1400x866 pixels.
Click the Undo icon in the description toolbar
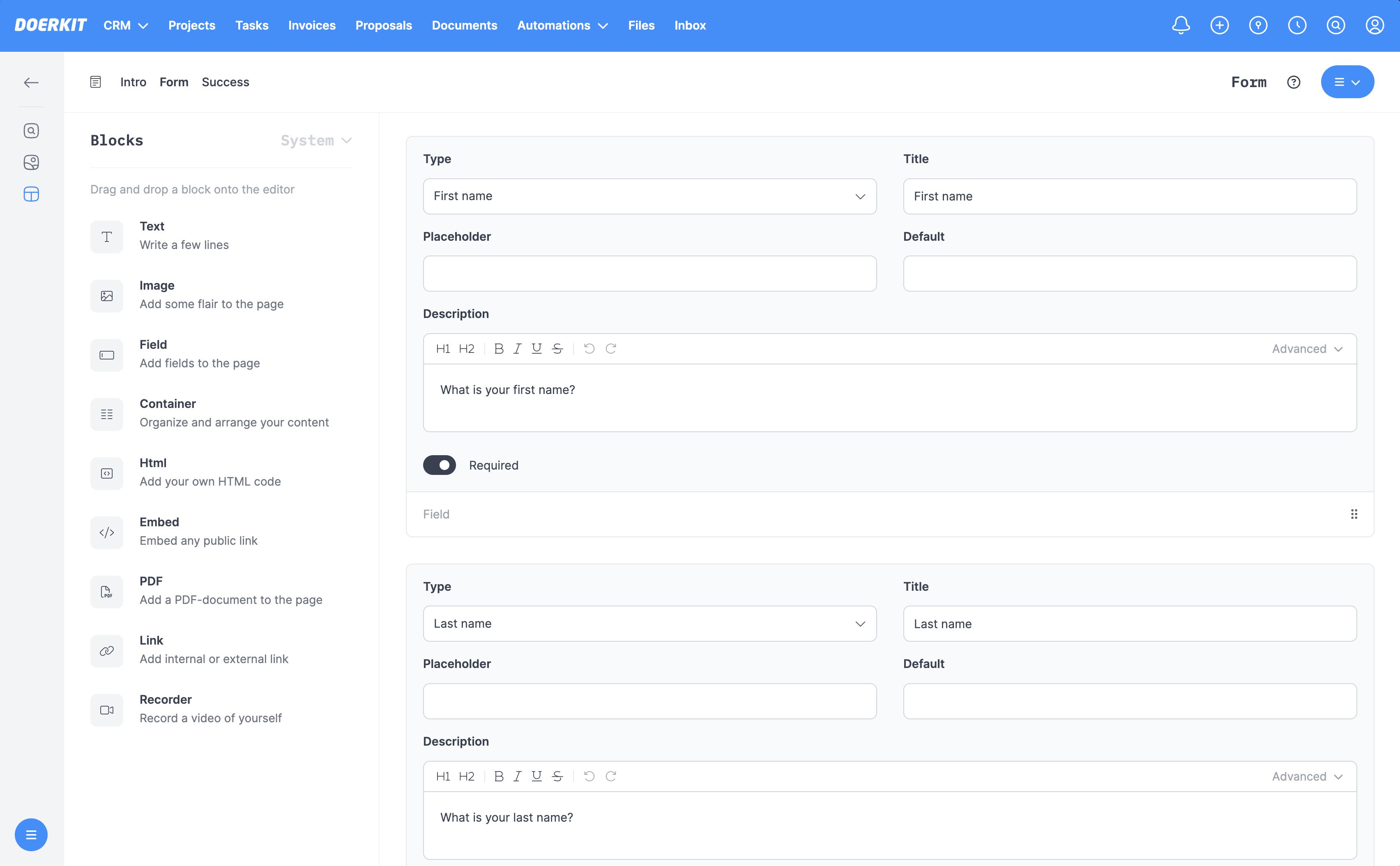[589, 348]
